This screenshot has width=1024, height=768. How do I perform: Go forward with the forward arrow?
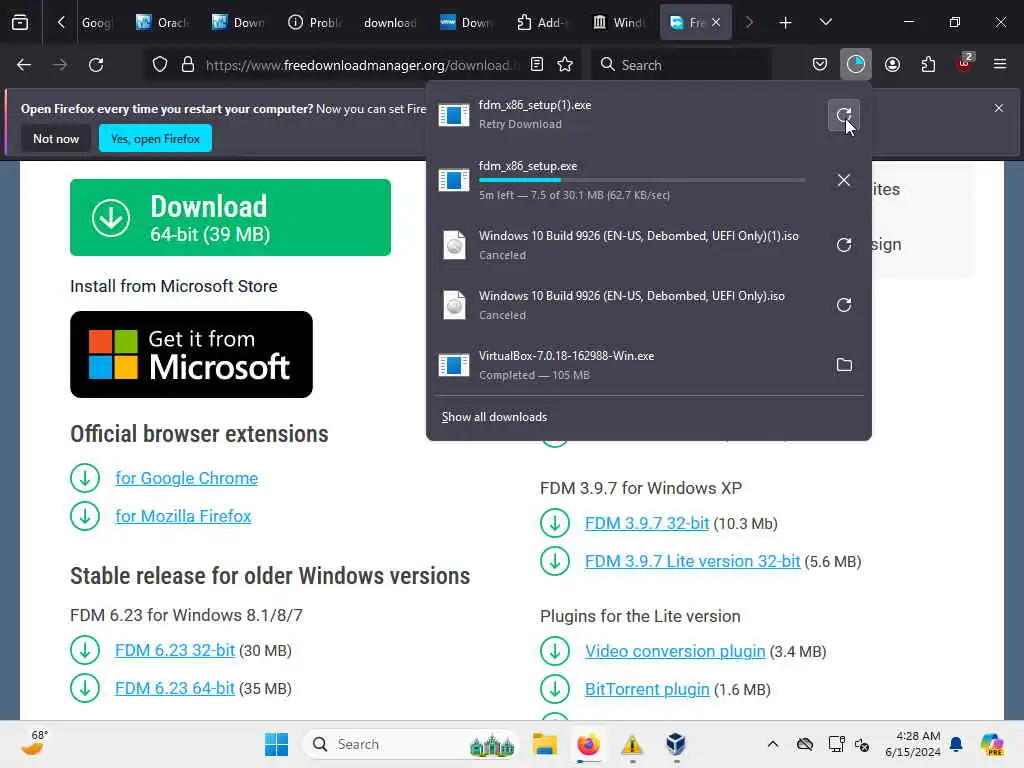(60, 65)
